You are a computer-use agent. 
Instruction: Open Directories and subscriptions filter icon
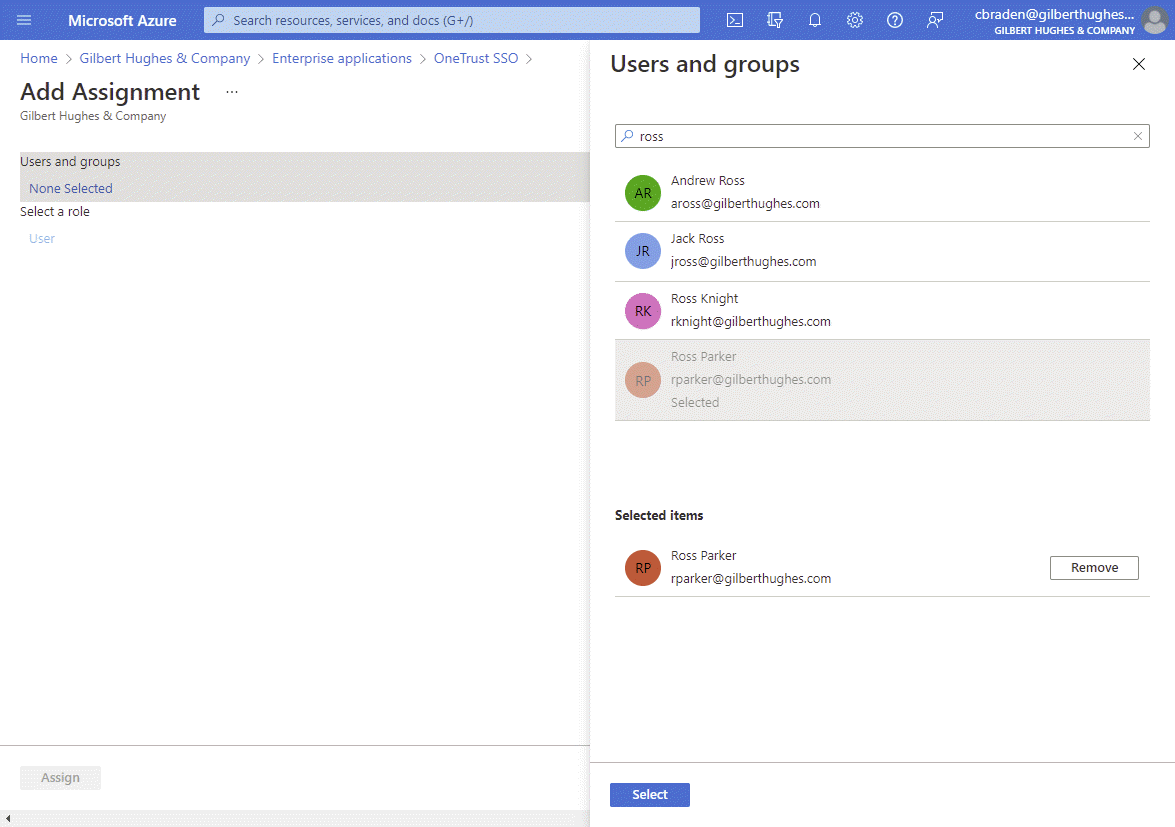click(775, 20)
